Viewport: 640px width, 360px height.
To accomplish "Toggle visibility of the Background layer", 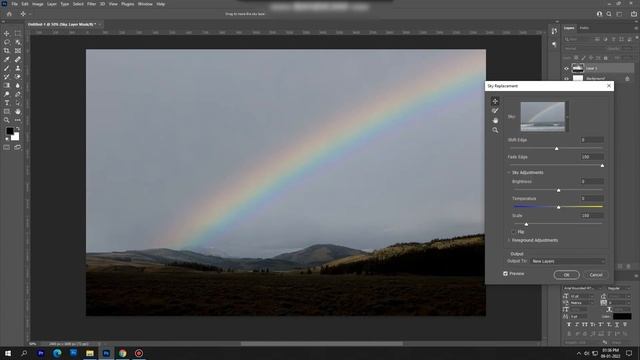I will pyautogui.click(x=566, y=78).
